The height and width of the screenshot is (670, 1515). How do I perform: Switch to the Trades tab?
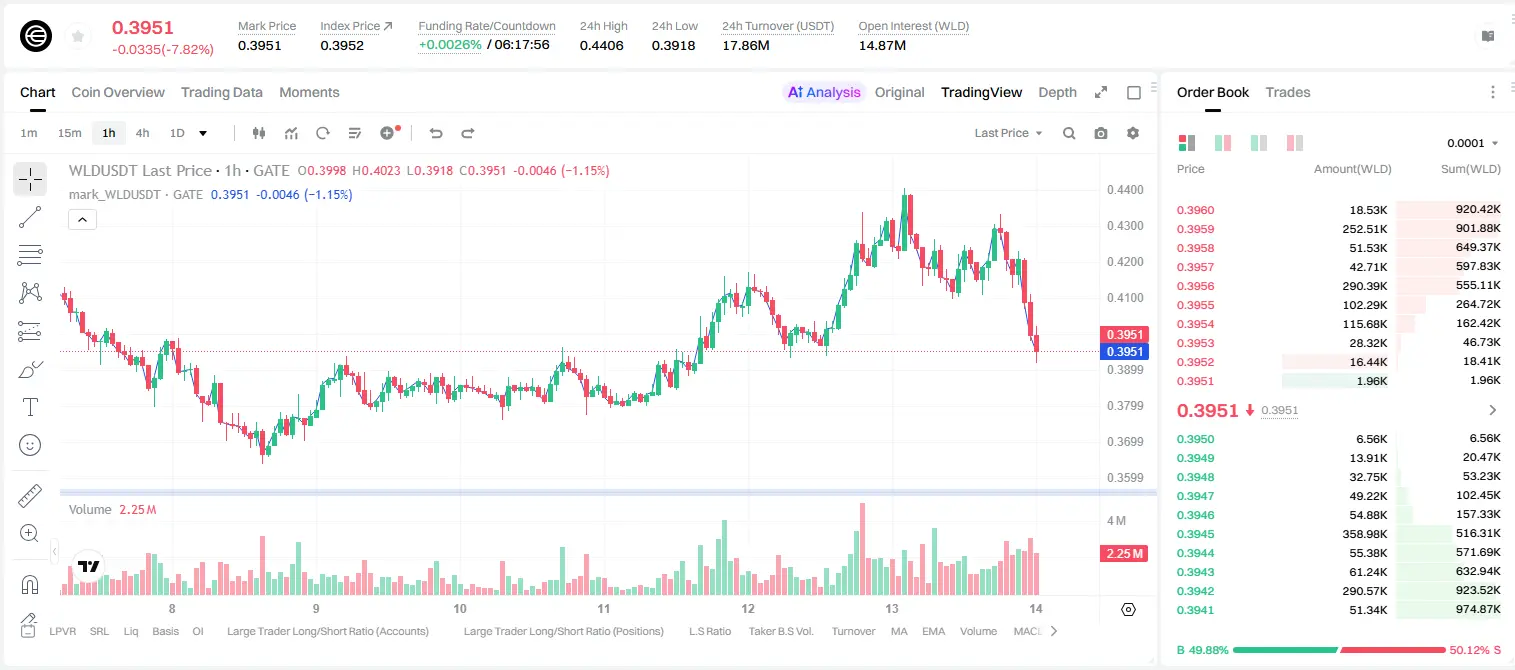[1288, 92]
